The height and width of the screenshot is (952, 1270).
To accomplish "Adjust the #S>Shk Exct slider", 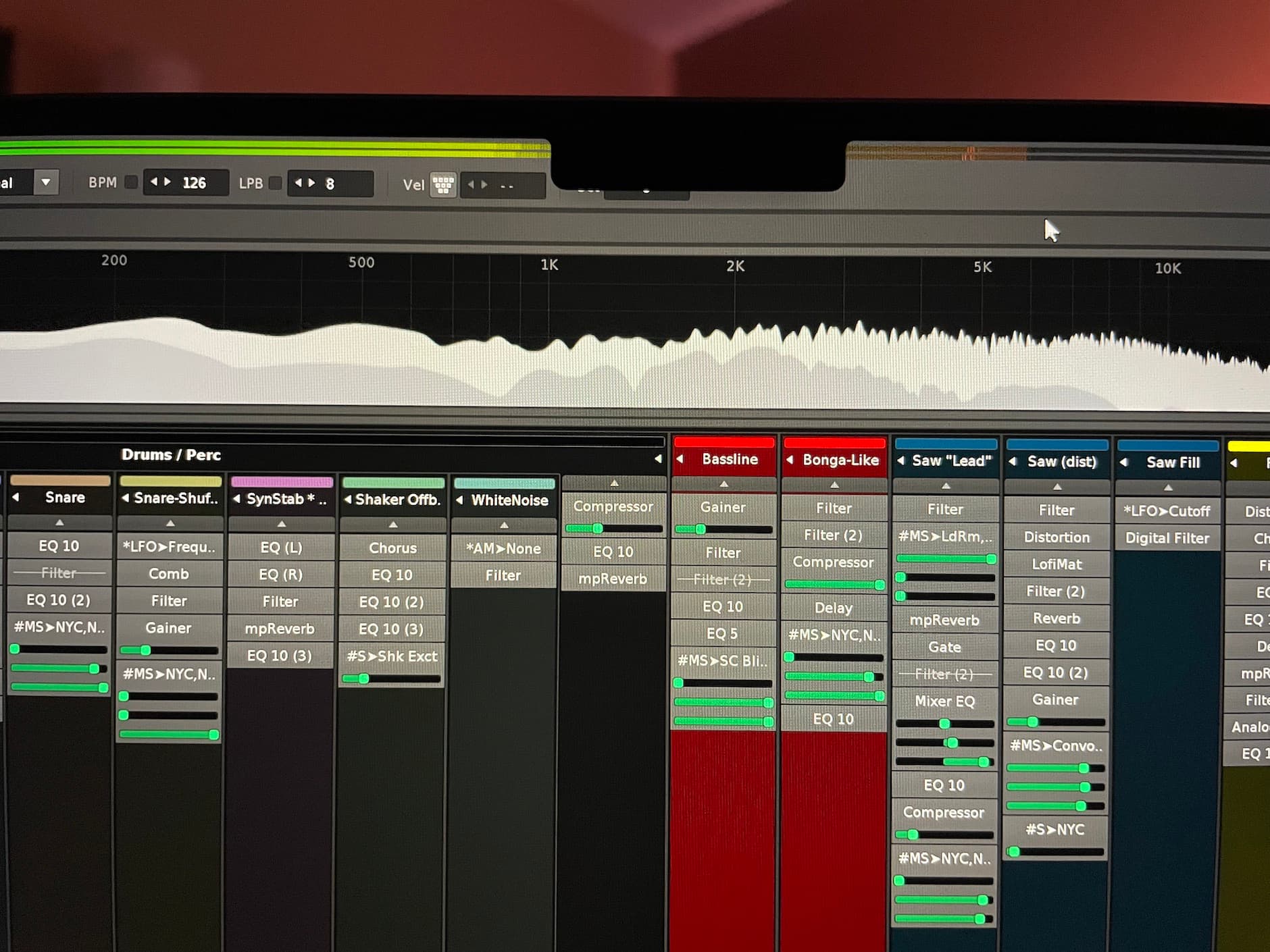I will coord(391,679).
